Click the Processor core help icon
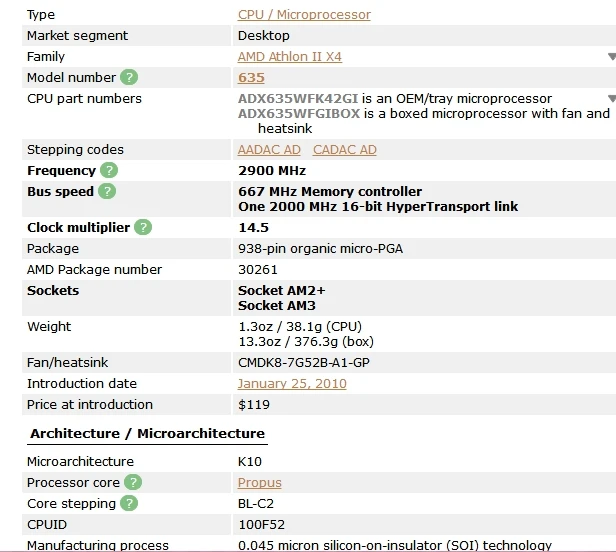Viewport: 616px width, 552px height. [x=133, y=482]
